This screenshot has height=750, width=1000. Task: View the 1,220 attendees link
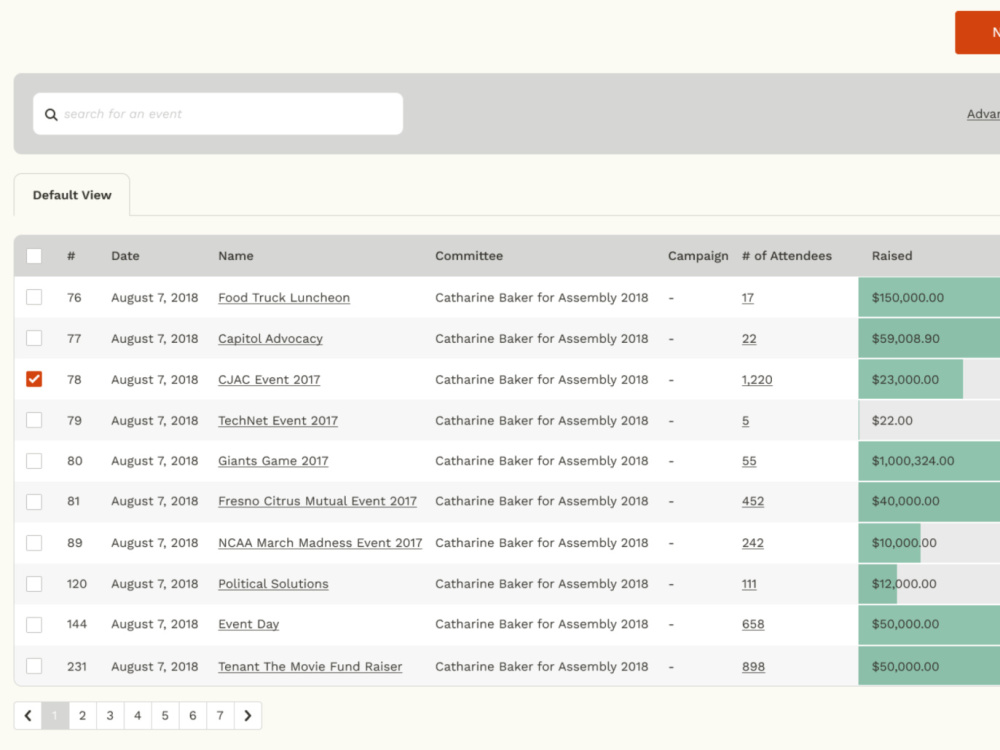click(x=757, y=379)
